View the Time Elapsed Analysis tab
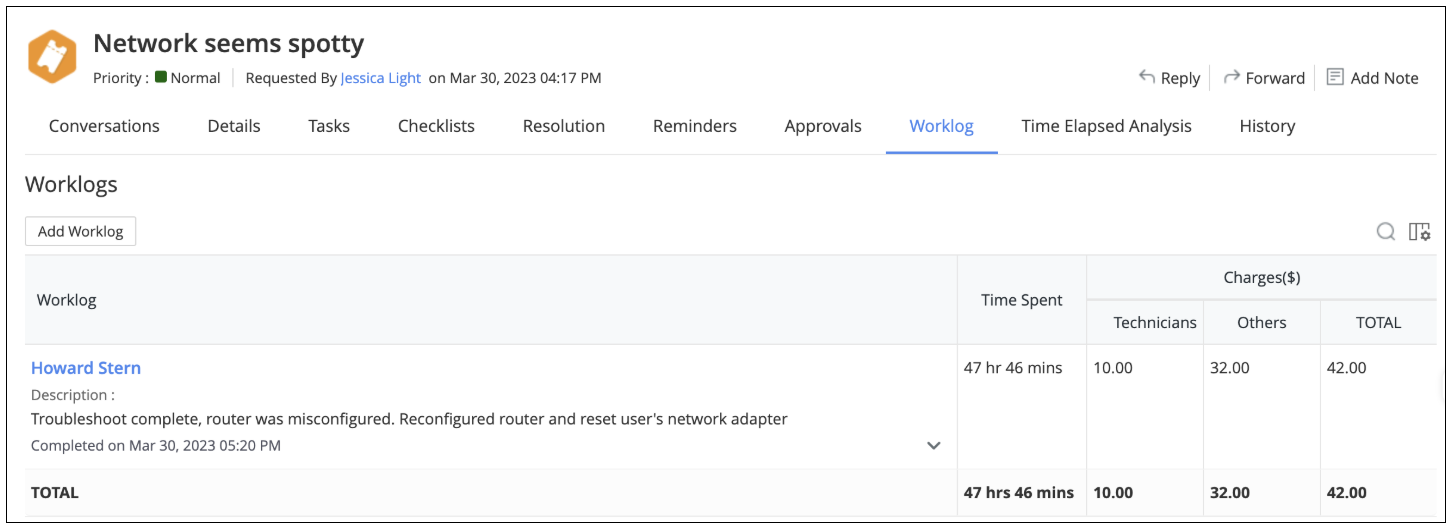Screen dimensions: 1452x532 pyautogui.click(x=1106, y=126)
